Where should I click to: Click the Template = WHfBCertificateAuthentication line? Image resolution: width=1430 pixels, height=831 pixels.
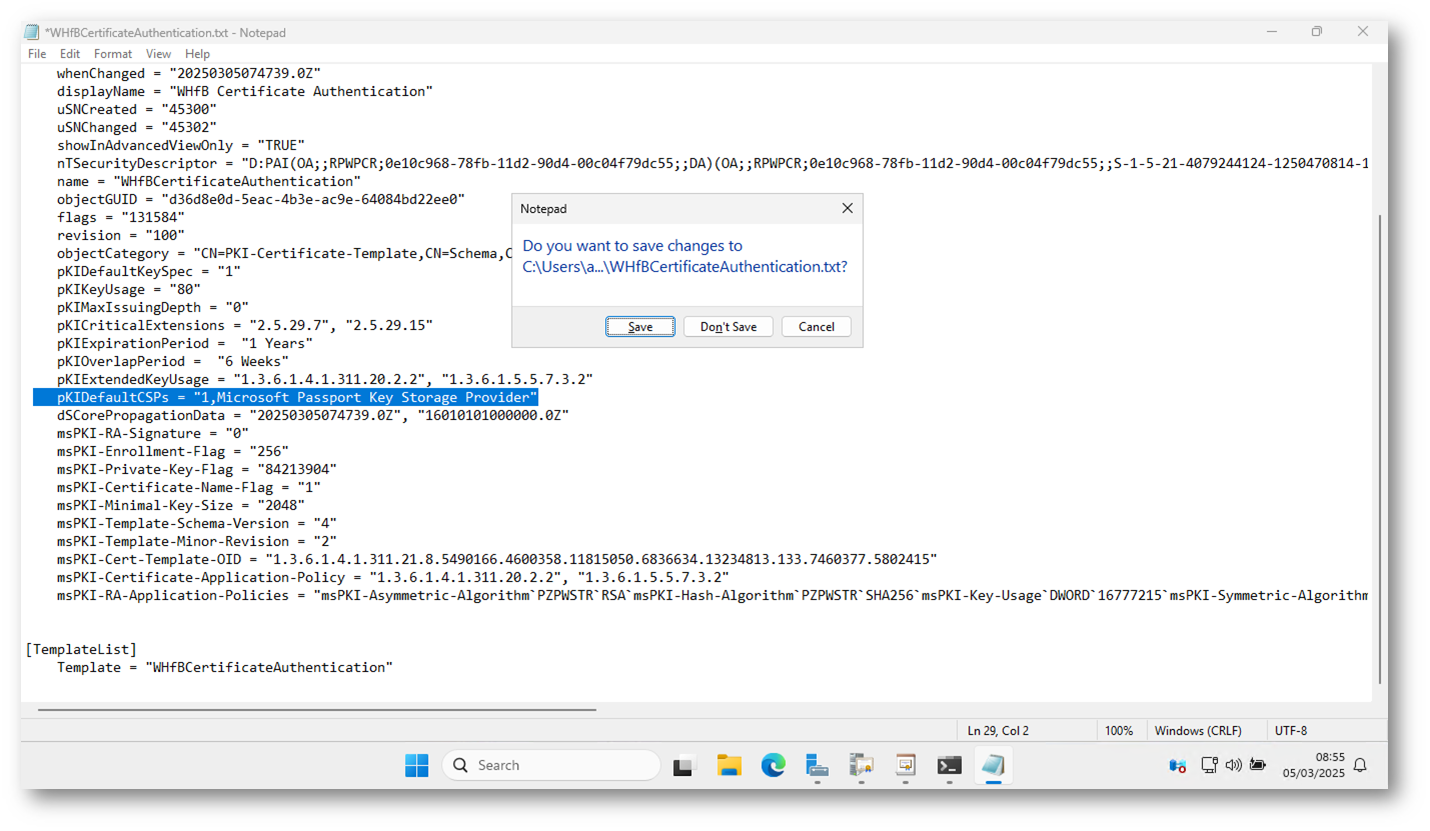click(224, 667)
